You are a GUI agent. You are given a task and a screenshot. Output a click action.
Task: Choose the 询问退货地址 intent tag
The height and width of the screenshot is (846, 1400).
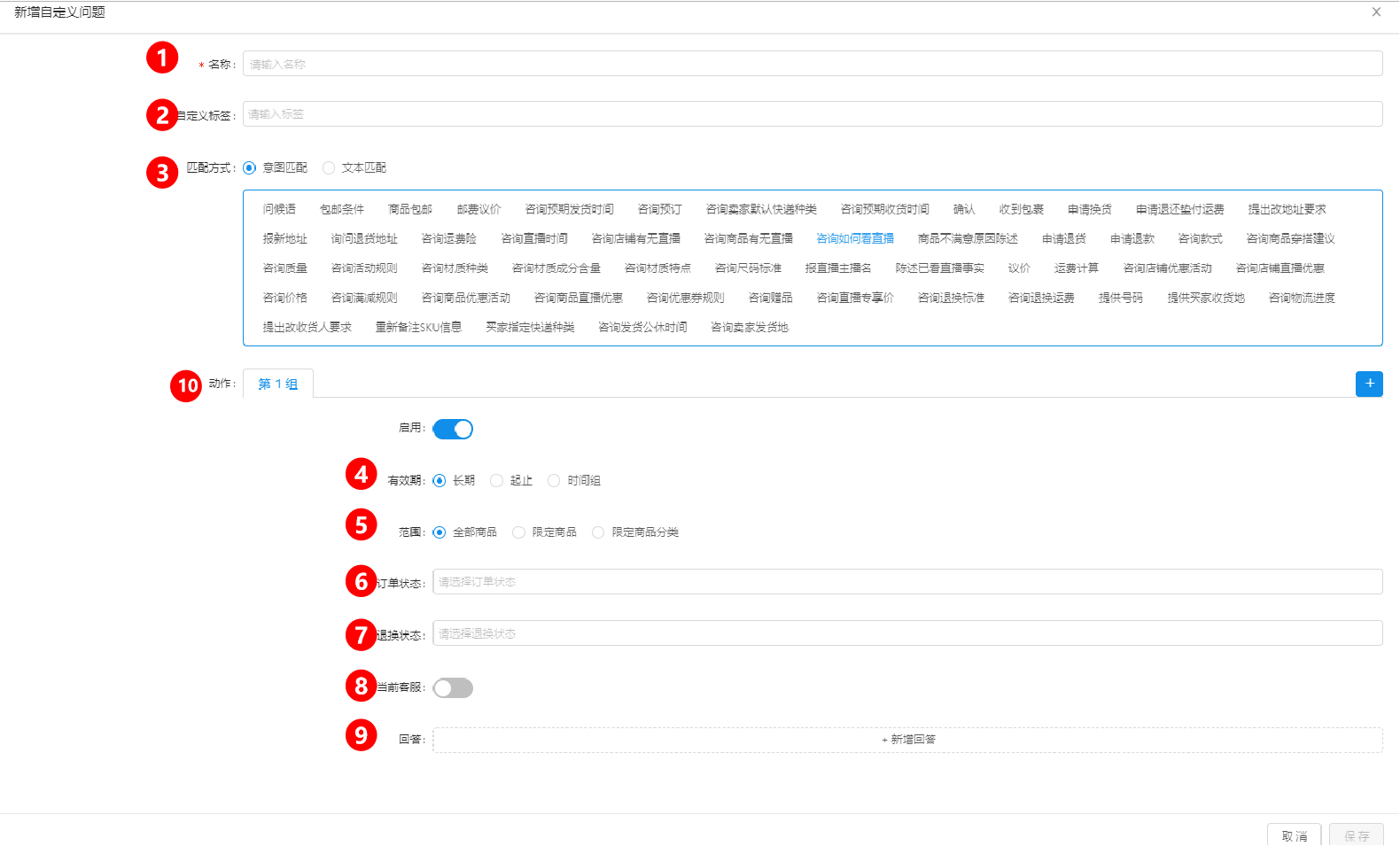coord(364,238)
